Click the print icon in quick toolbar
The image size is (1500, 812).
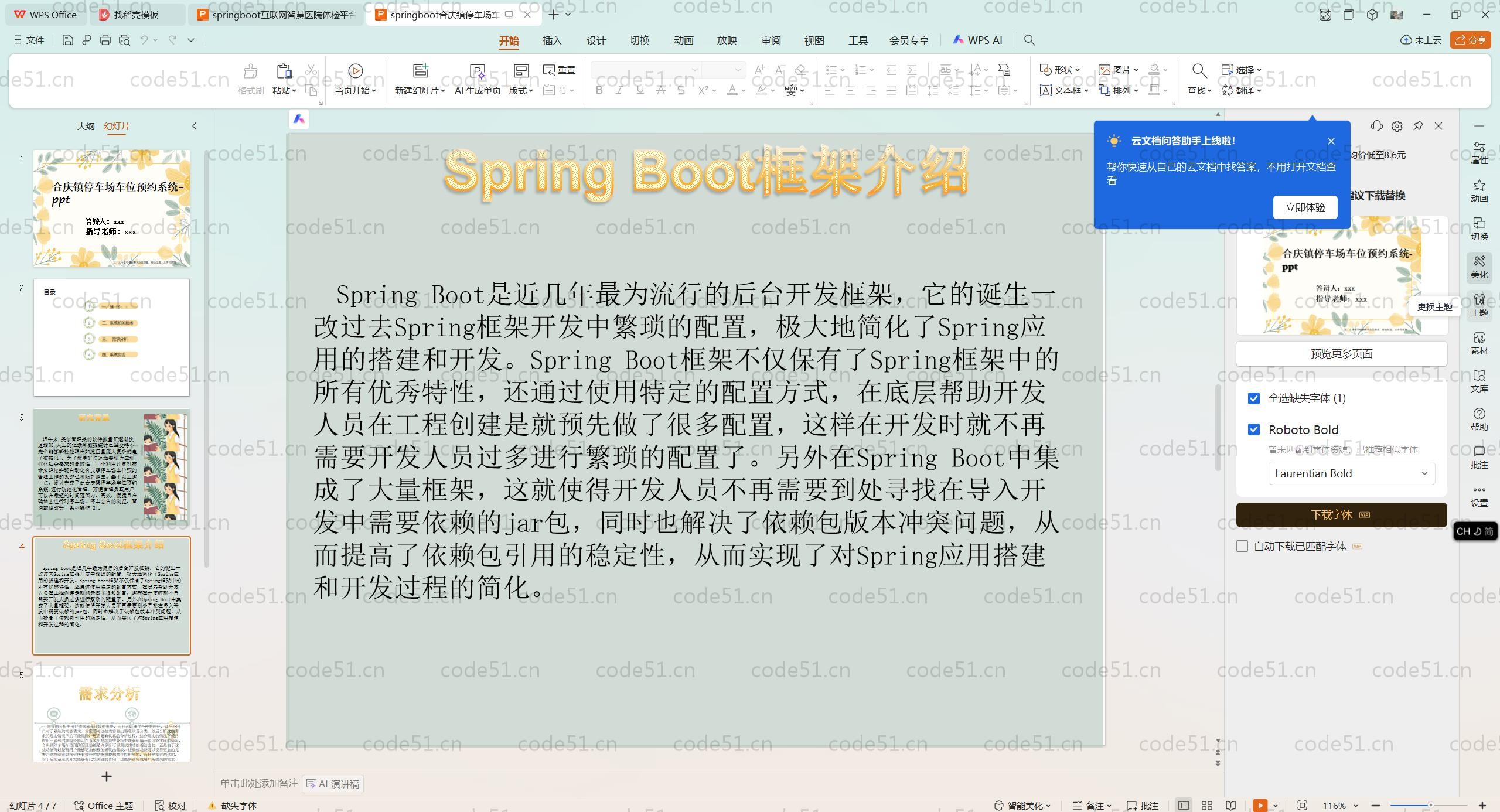[105, 40]
